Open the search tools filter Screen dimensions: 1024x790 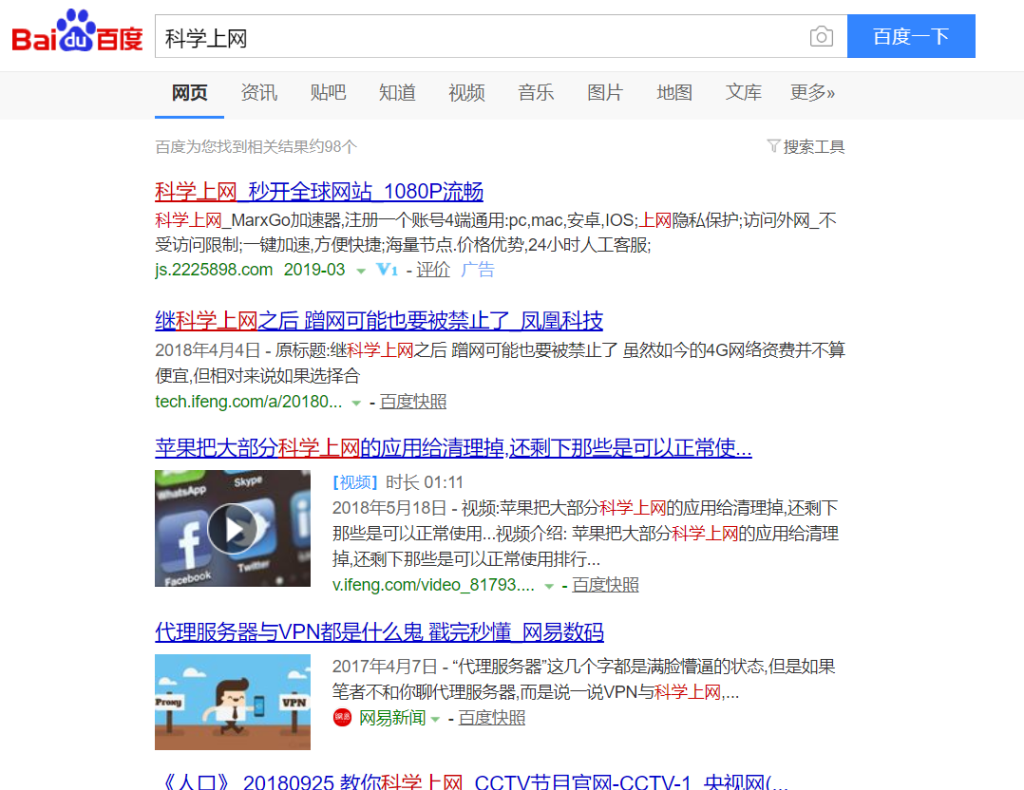click(805, 146)
